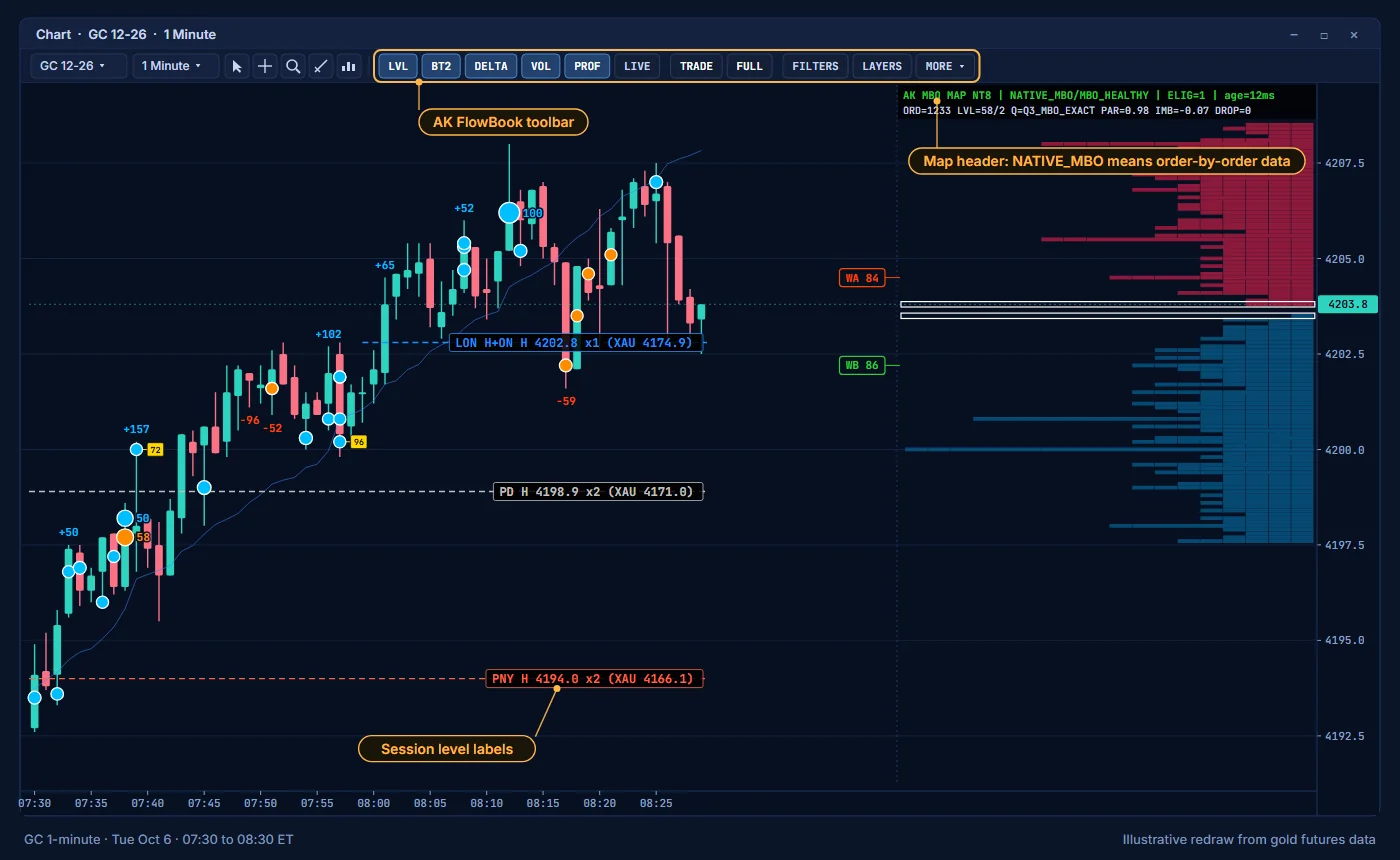Toggle the LVL levels button
Image resolution: width=1400 pixels, height=860 pixels.
point(398,66)
